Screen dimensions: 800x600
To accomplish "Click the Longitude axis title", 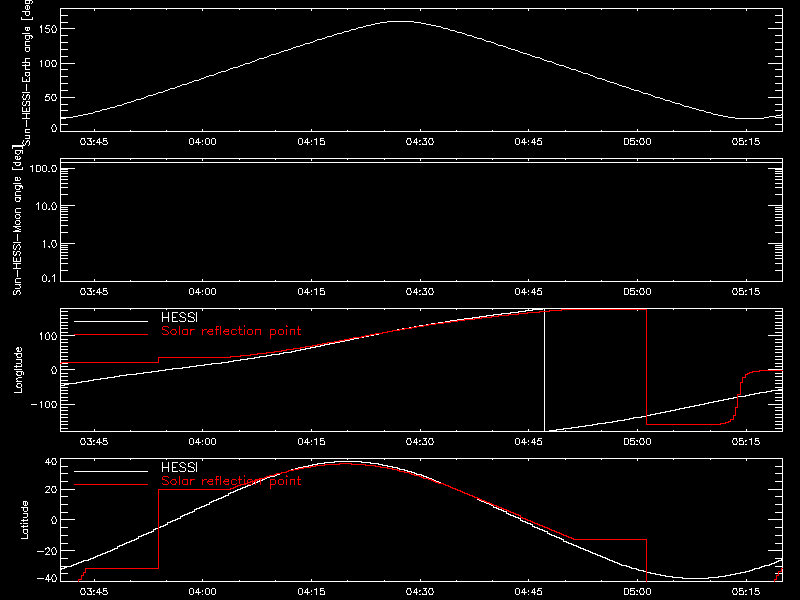I will tap(18, 370).
